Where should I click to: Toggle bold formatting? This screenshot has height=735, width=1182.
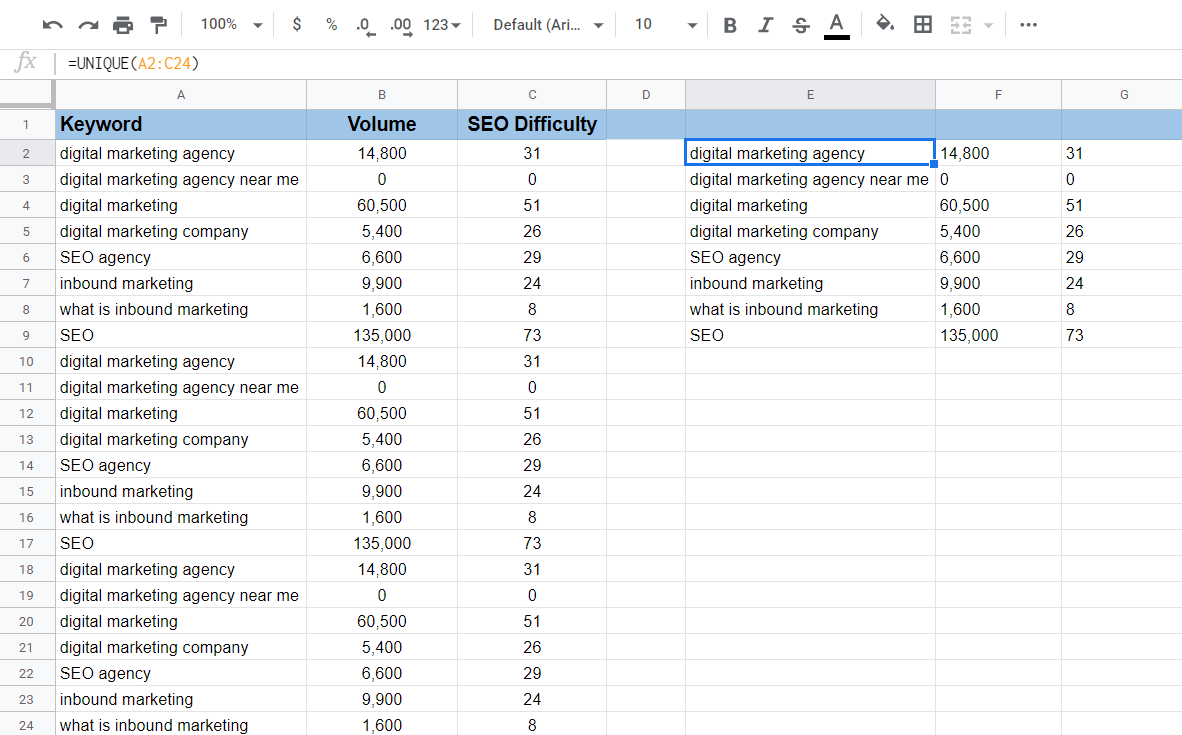[730, 25]
